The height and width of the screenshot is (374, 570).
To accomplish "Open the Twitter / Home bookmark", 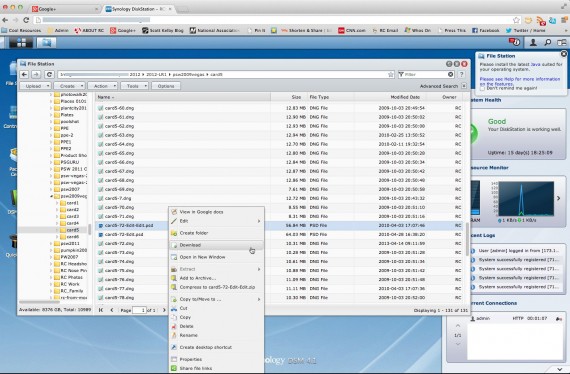I will pyautogui.click(x=526, y=31).
